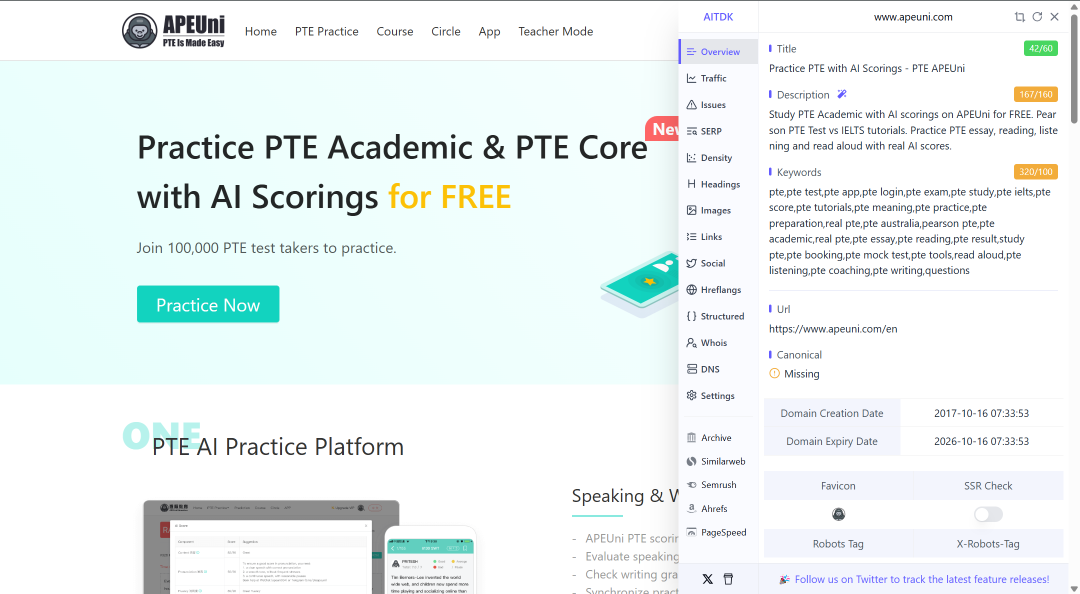Click the Social bird icon
Image resolution: width=1080 pixels, height=594 pixels.
(x=692, y=263)
